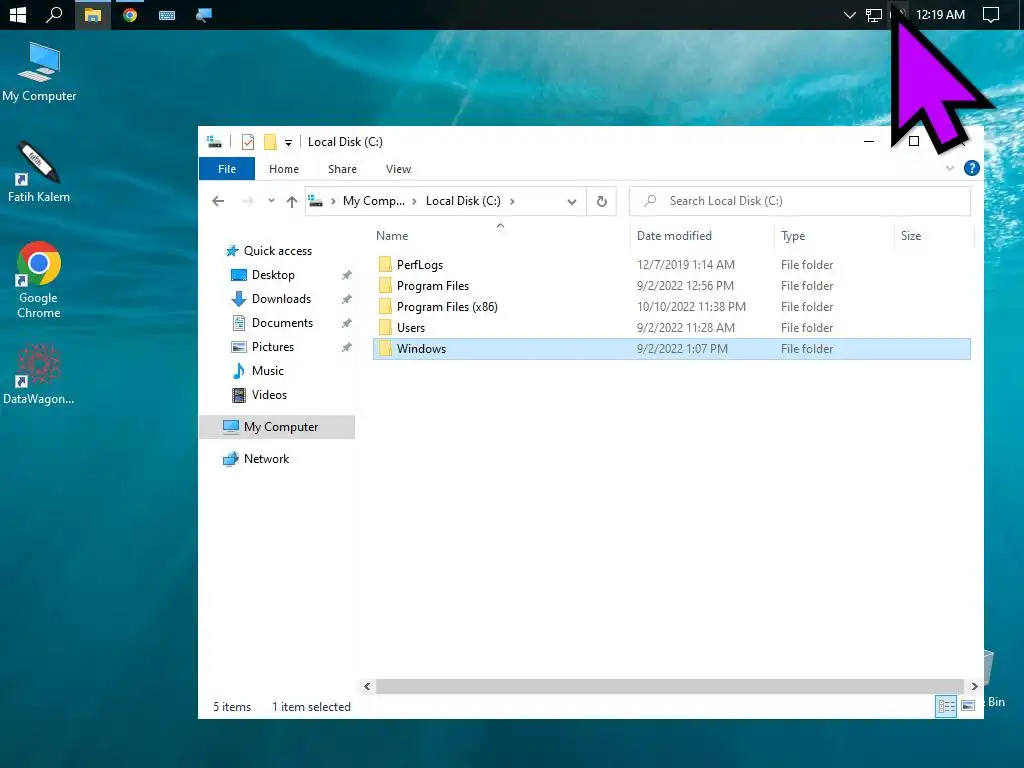Minimize the Local Disk (C:) window
The height and width of the screenshot is (768, 1024).
869,141
